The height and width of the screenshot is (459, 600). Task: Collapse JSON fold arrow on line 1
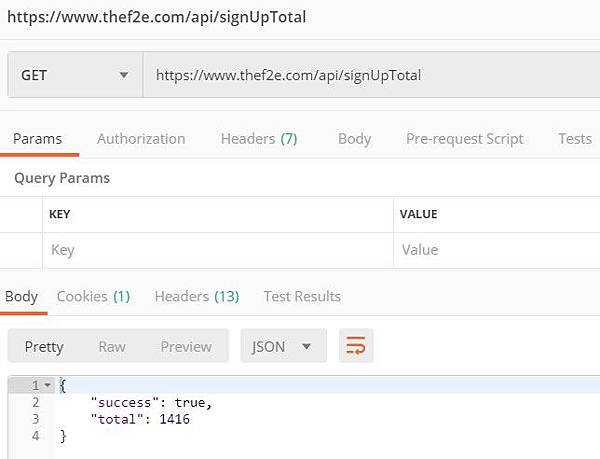[47, 385]
